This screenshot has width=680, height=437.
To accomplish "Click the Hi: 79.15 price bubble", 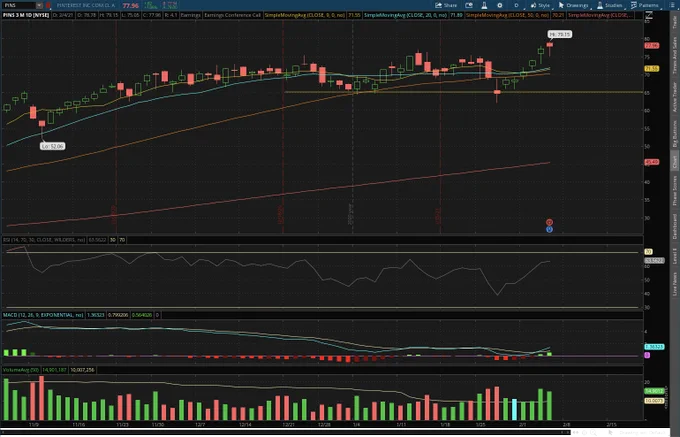I will 559,34.
